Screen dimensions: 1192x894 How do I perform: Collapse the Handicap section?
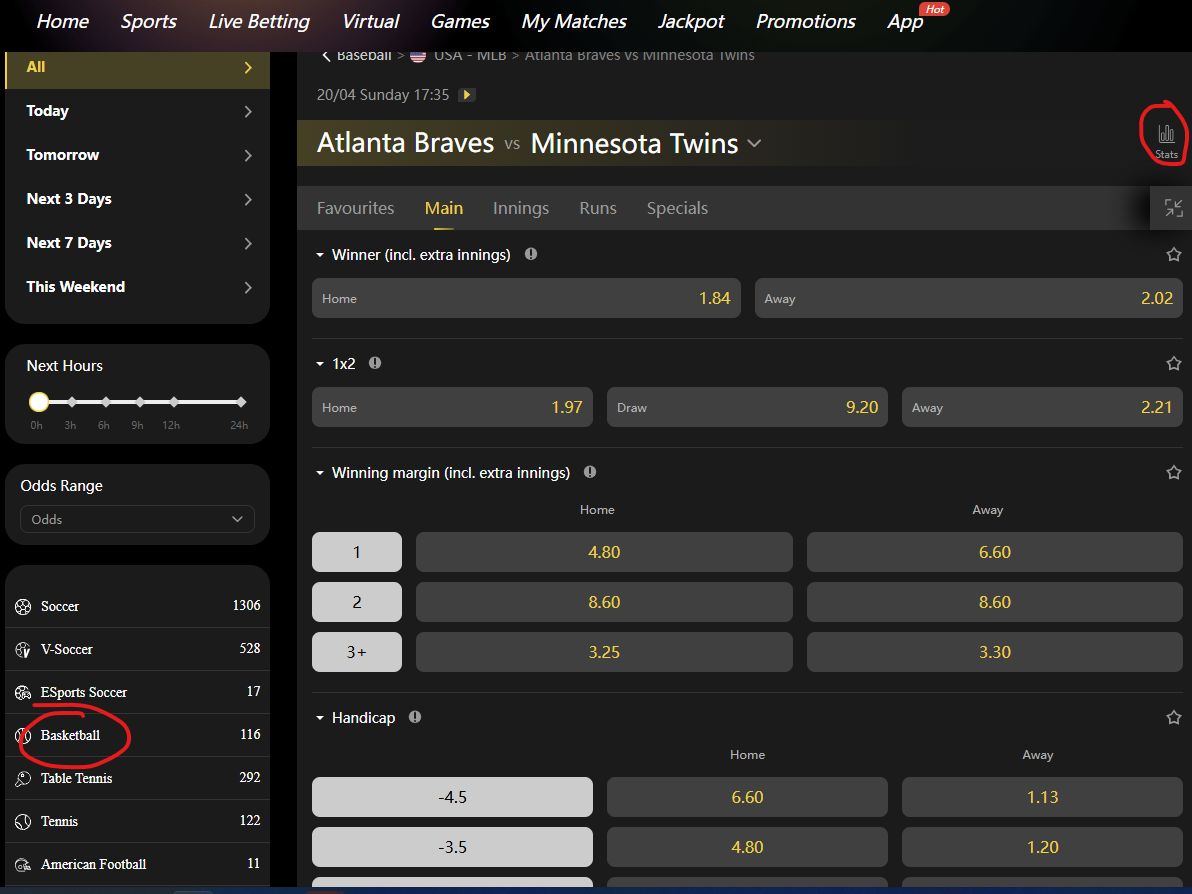(x=320, y=718)
